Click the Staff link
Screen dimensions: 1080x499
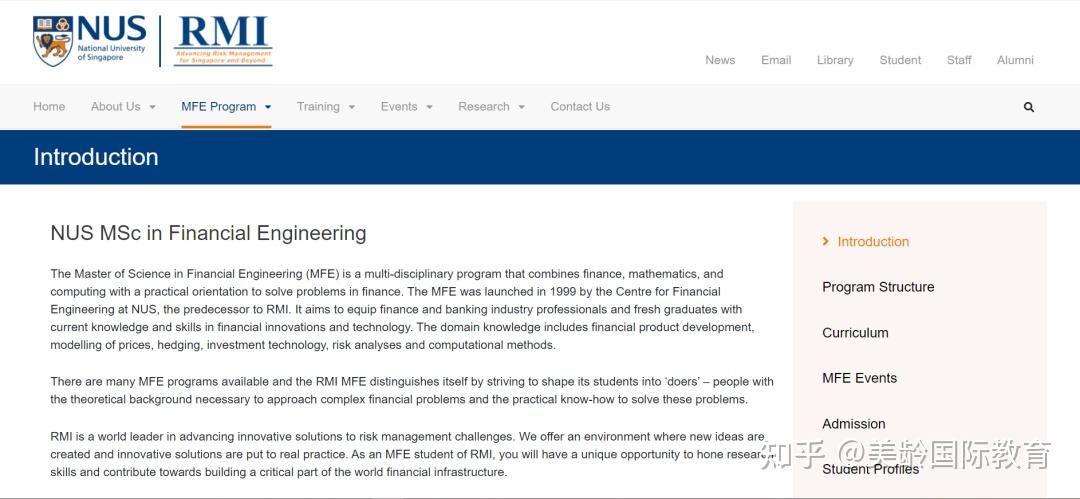[959, 60]
